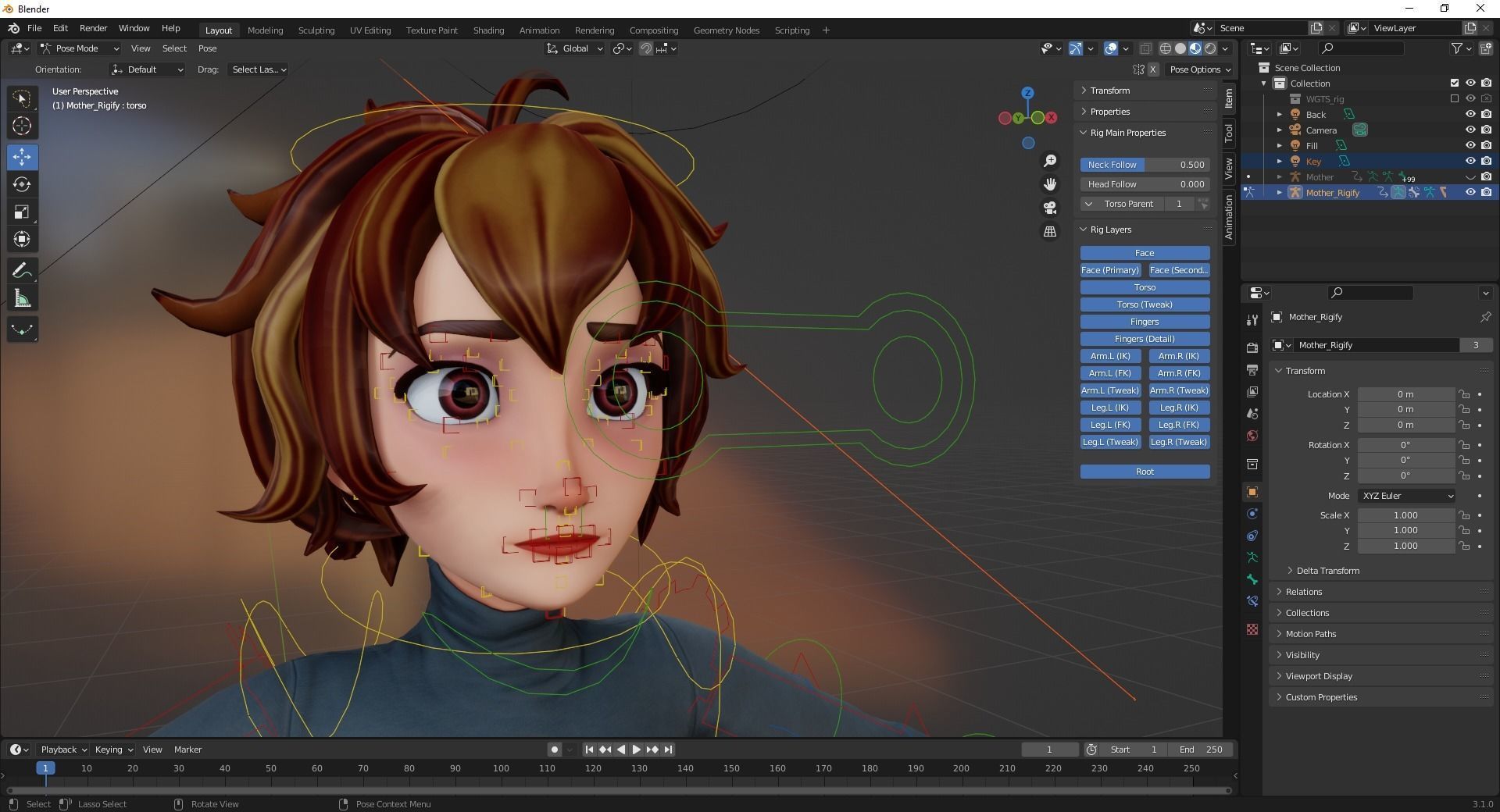Open rotation Mode XYZ Euler dropdown

pyautogui.click(x=1406, y=496)
